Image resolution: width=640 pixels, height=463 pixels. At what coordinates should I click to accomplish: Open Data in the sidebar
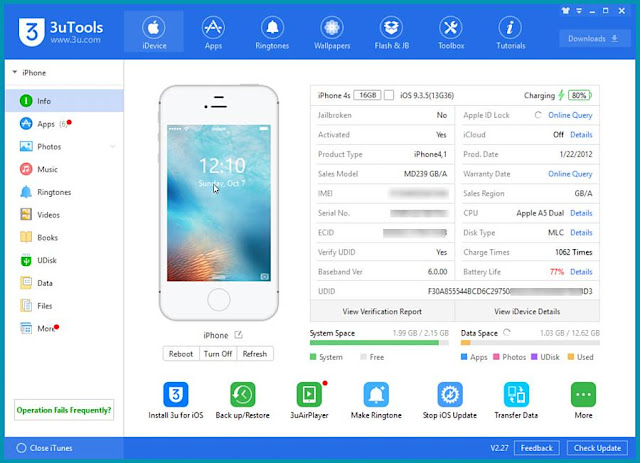click(64, 283)
